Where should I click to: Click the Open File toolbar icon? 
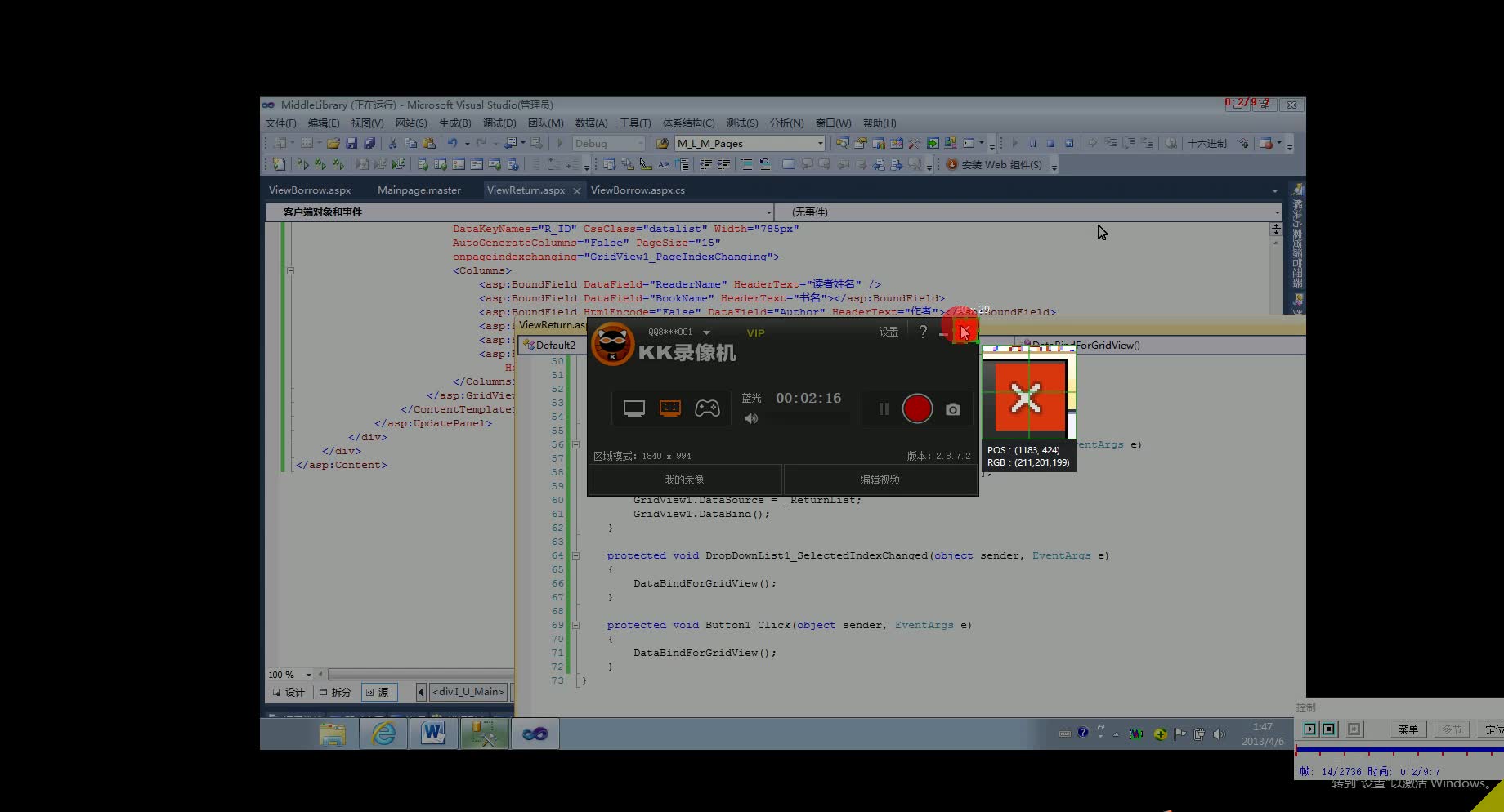click(x=333, y=144)
